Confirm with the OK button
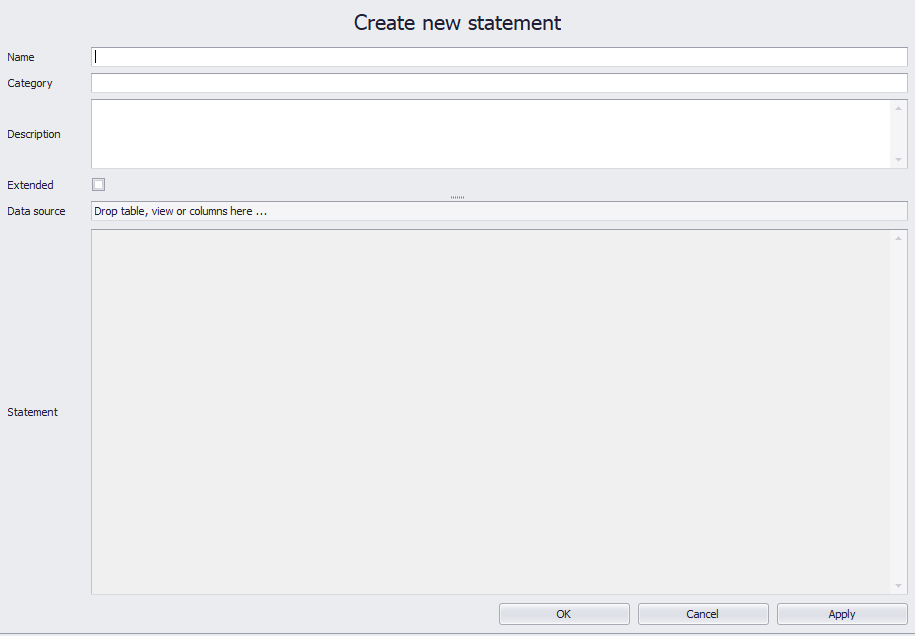The width and height of the screenshot is (915, 636). pos(564,614)
